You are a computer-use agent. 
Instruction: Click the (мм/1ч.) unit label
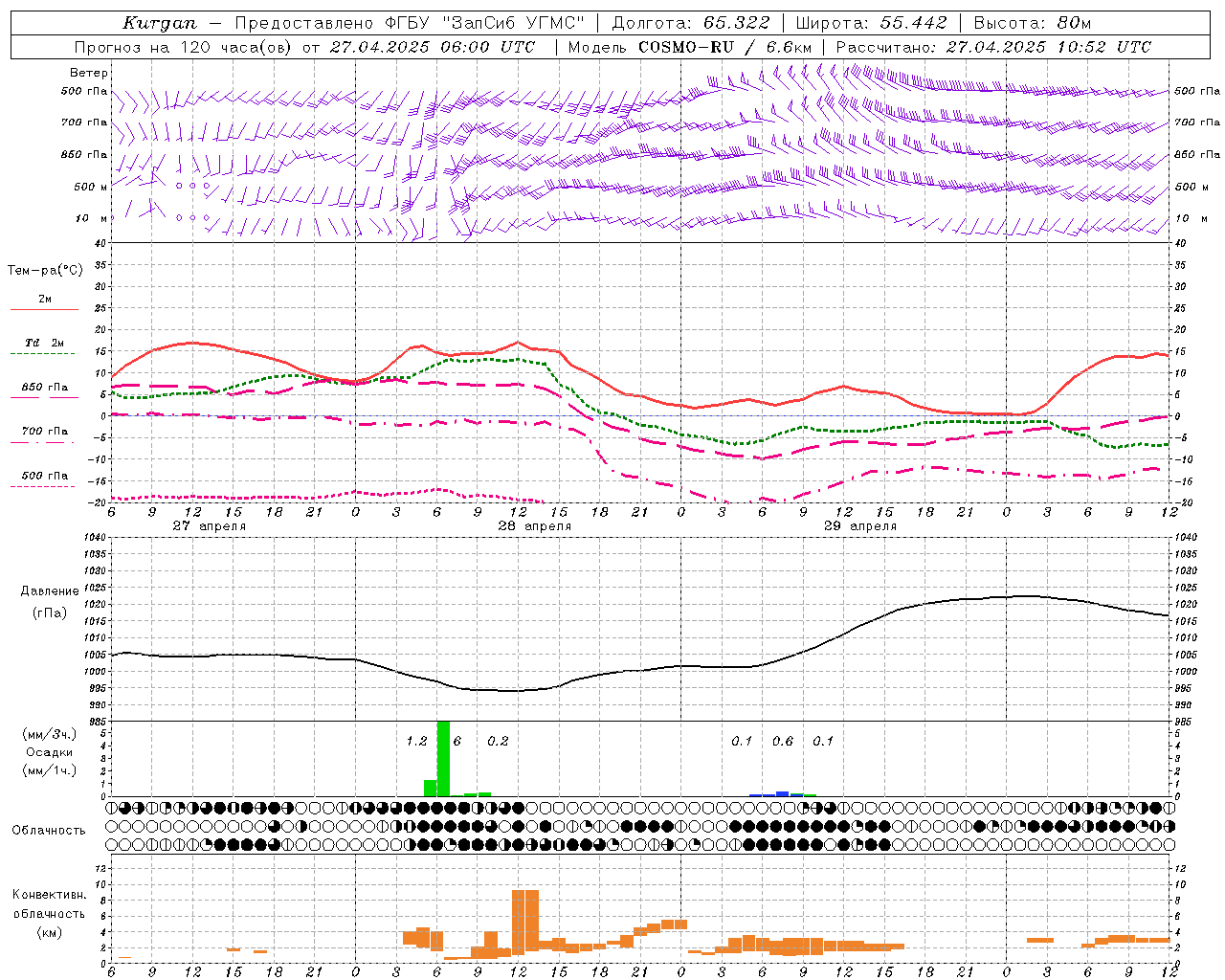pyautogui.click(x=50, y=770)
